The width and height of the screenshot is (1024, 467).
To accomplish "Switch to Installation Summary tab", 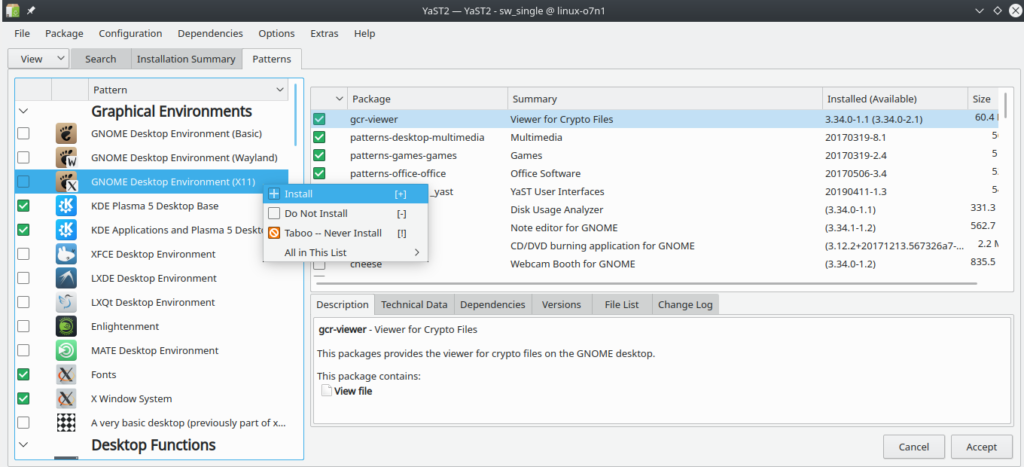I will click(186, 59).
